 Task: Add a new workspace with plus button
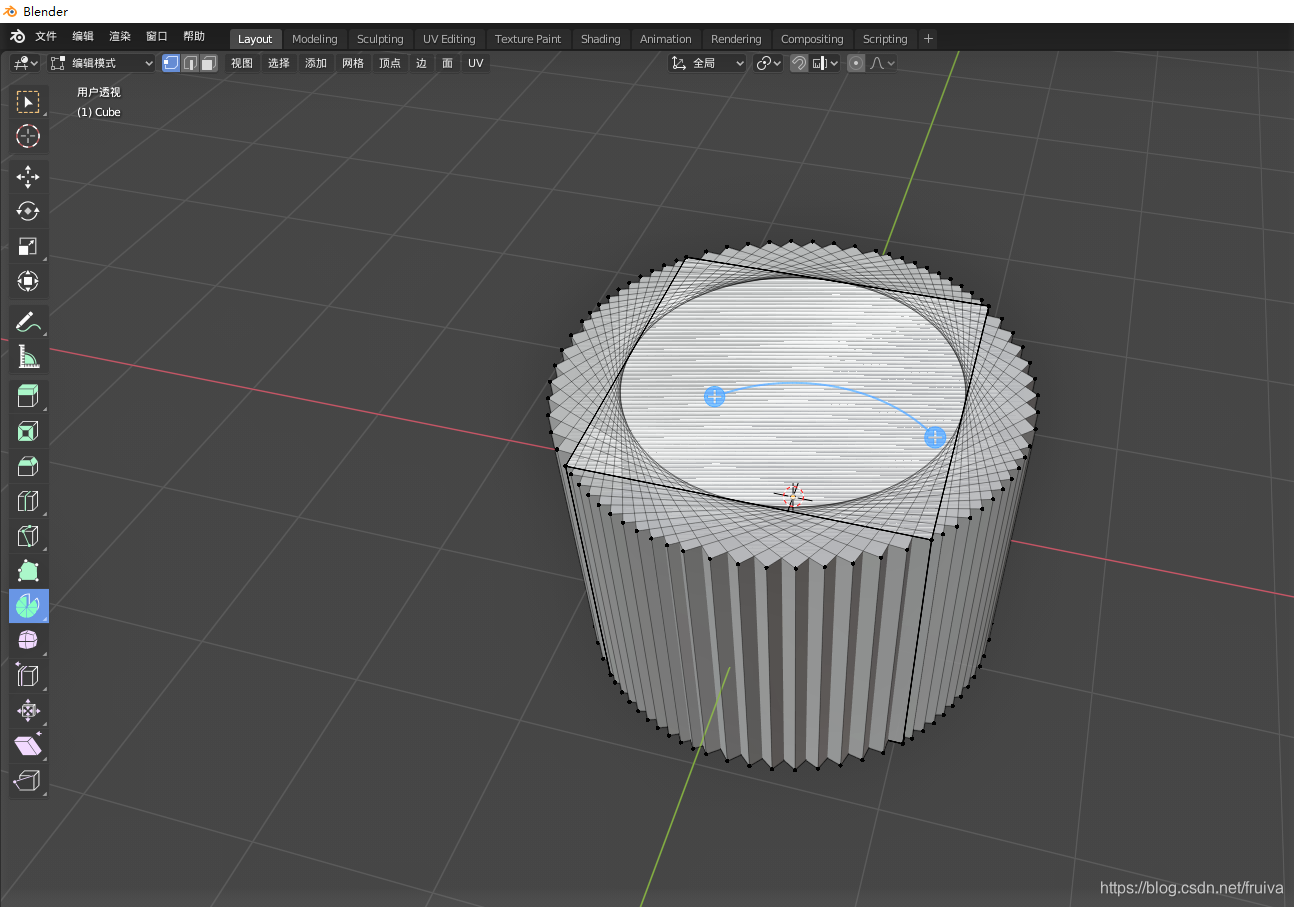pyautogui.click(x=928, y=39)
